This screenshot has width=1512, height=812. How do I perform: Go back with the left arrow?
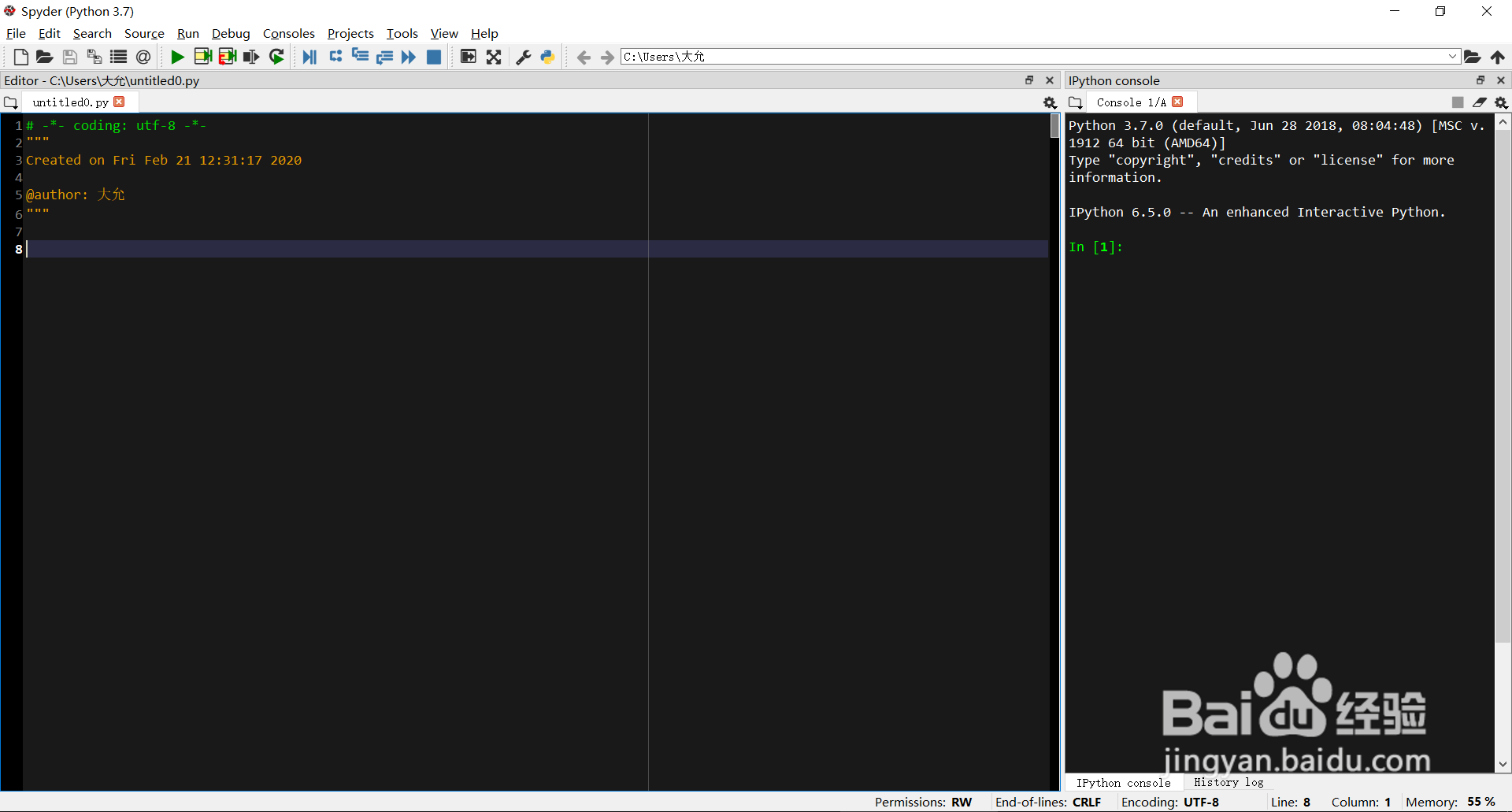584,57
